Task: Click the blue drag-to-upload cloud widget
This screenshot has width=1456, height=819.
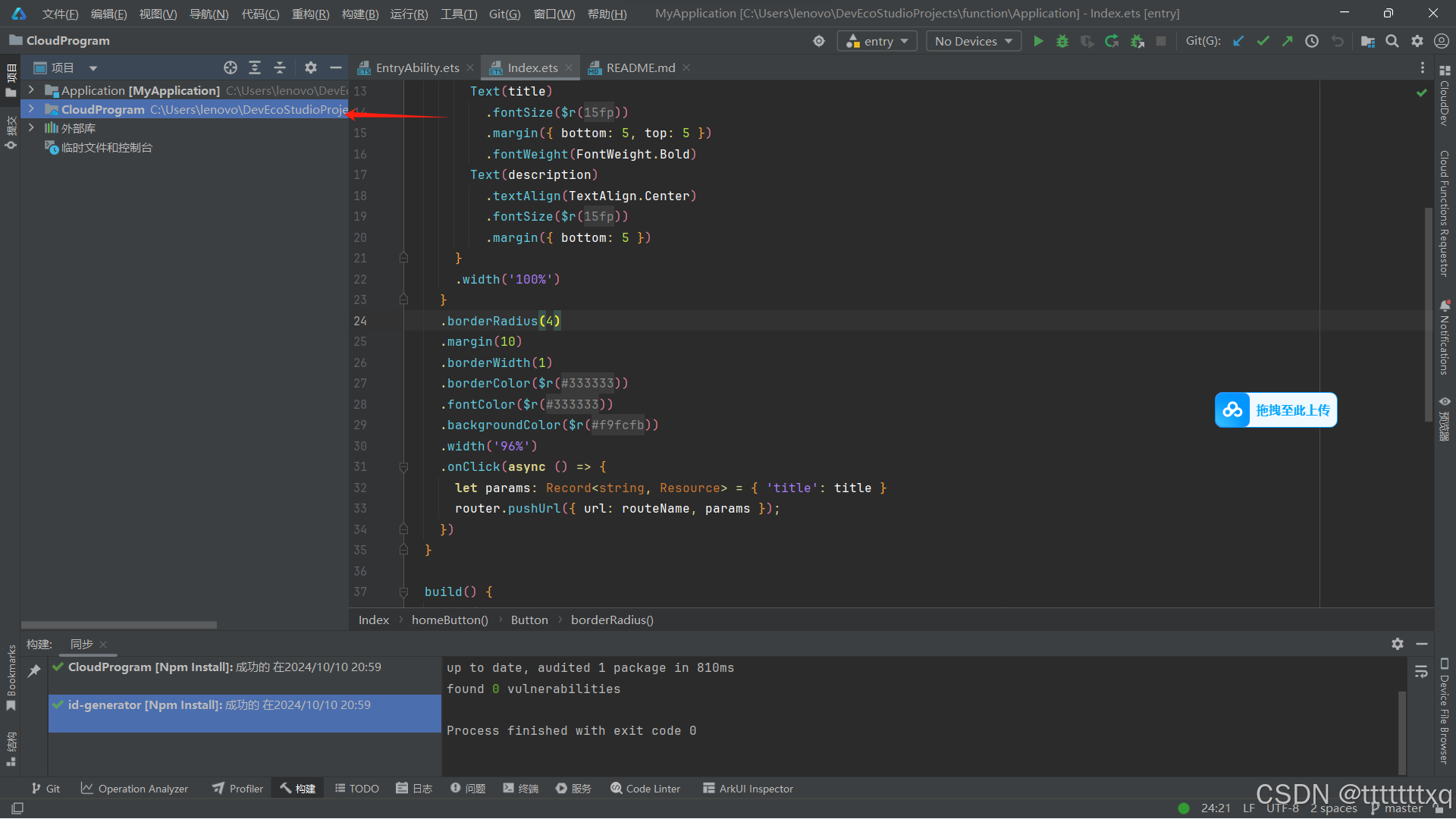Action: 1276,410
